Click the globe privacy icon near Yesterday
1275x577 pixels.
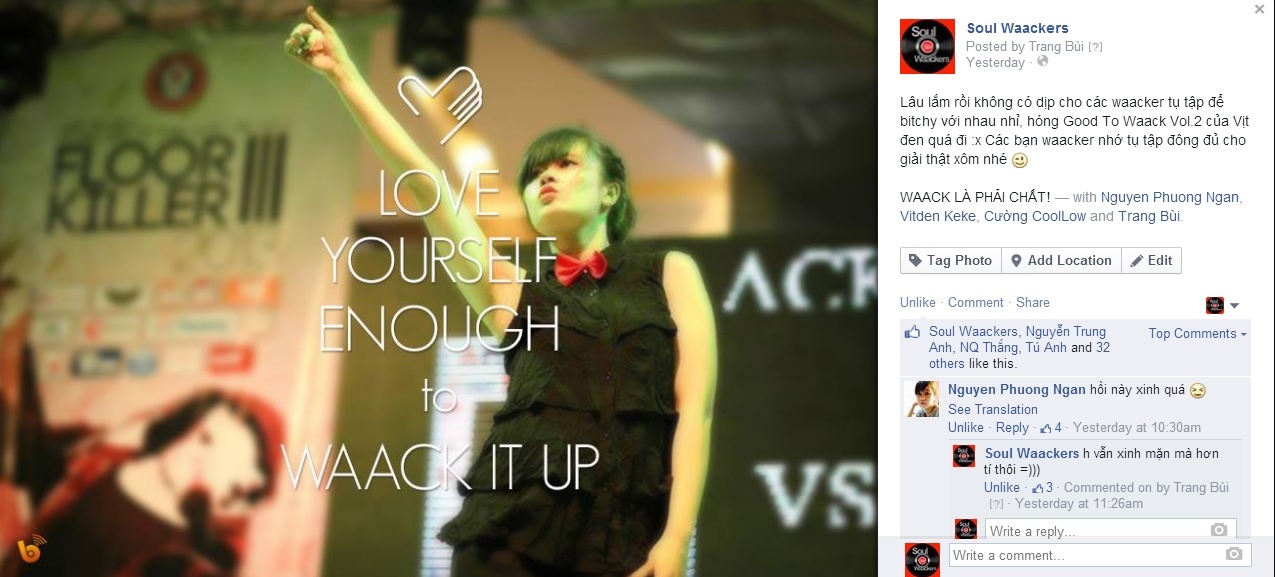point(1043,62)
